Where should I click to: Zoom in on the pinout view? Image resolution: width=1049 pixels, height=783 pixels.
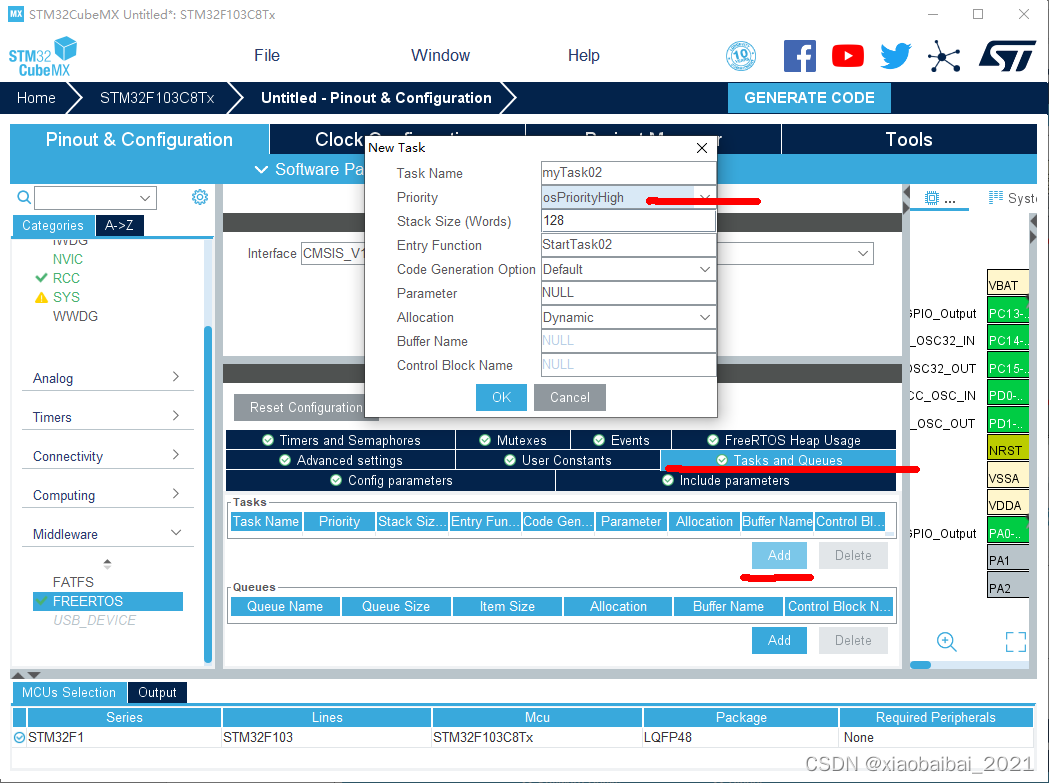pyautogui.click(x=946, y=641)
